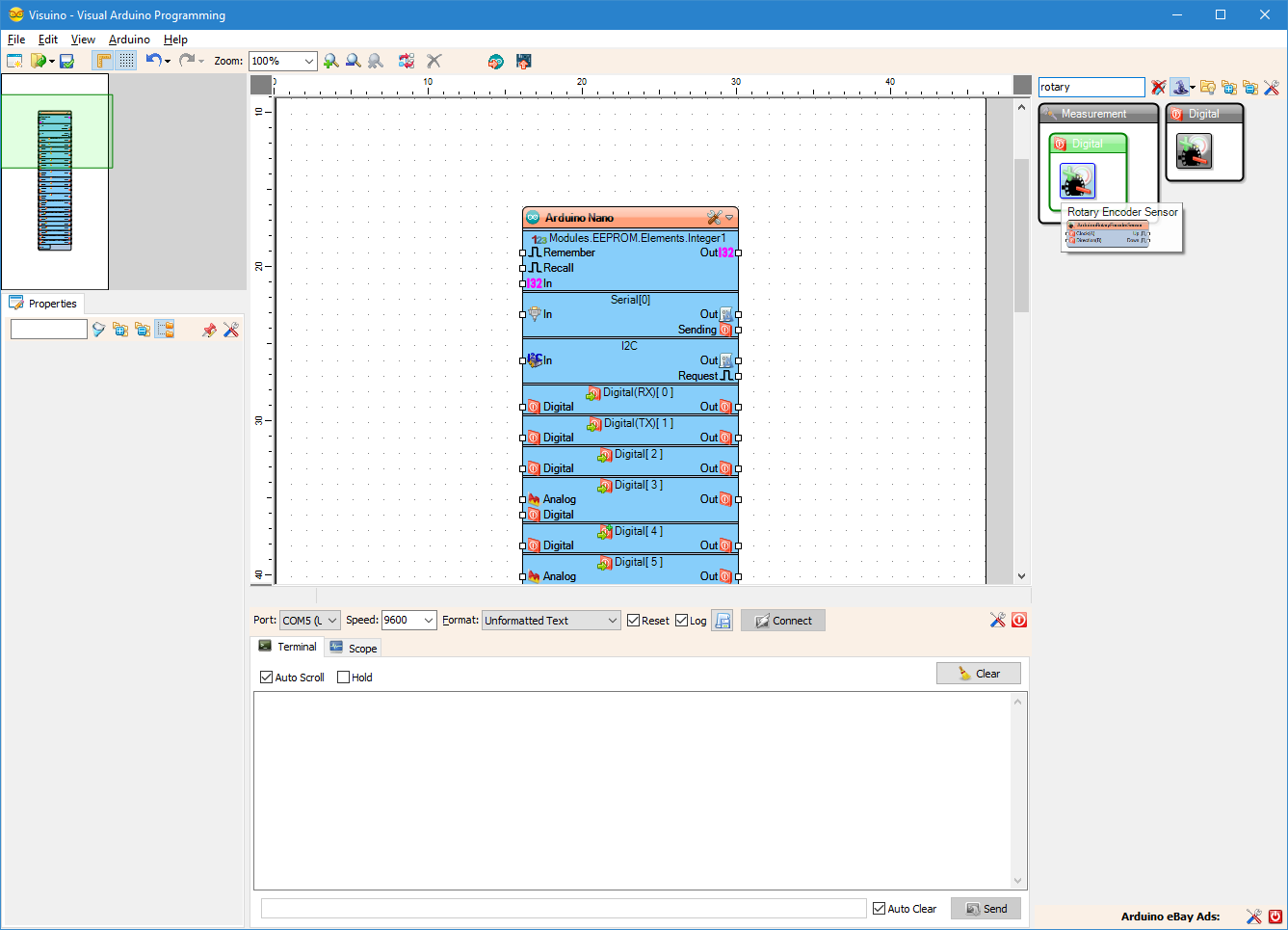Open a project file from toolbar

pyautogui.click(x=39, y=61)
